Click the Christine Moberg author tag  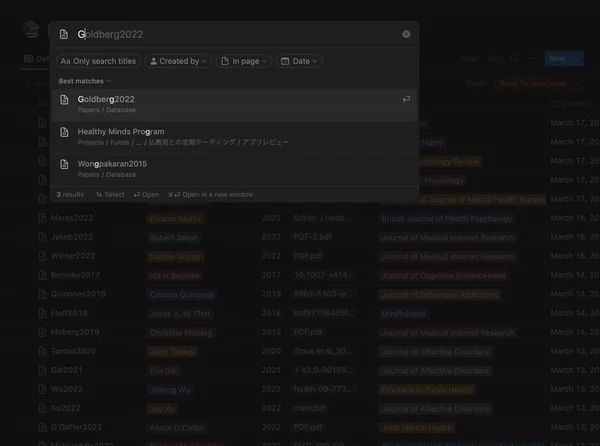pos(181,333)
